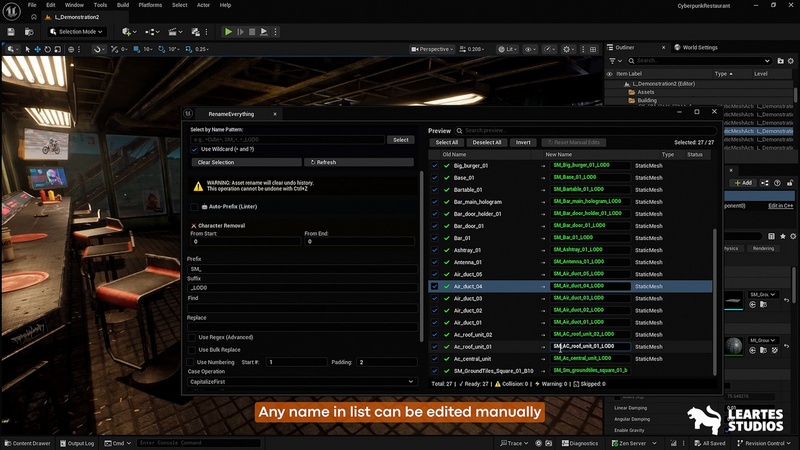
Task: Open the Content Drawer
Action: pos(28,443)
